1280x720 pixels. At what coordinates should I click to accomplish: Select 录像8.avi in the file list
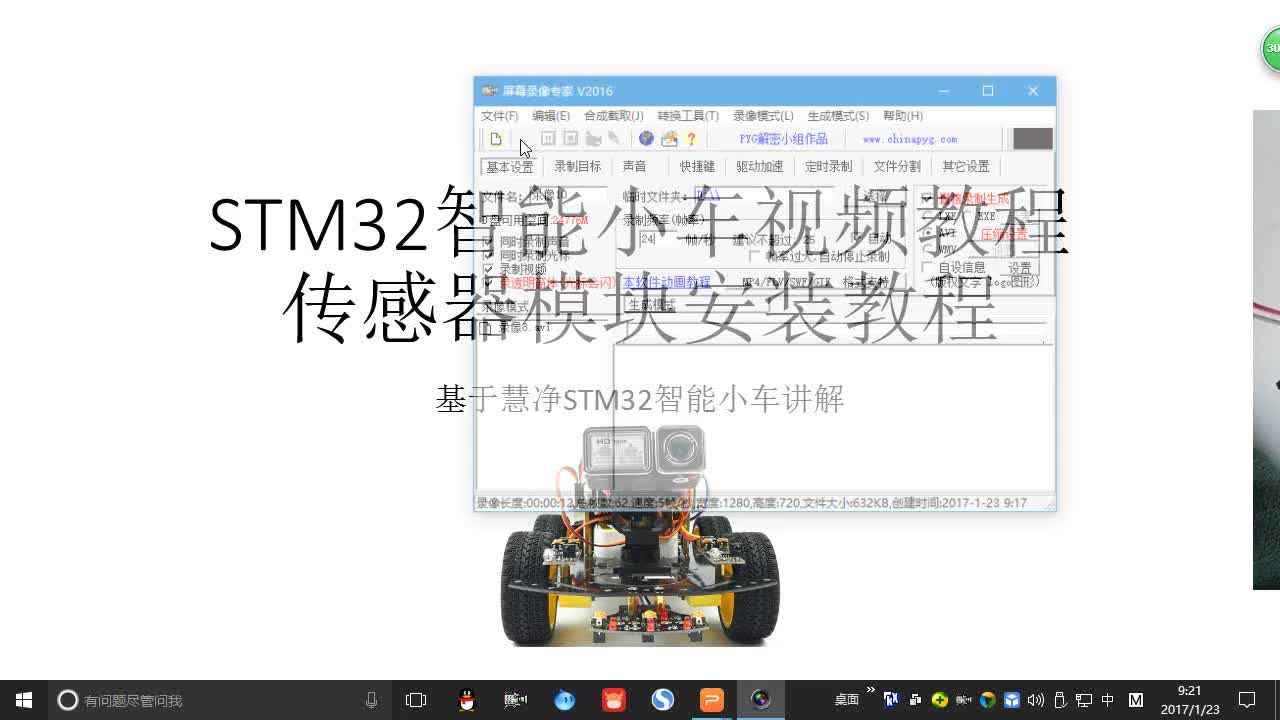(525, 327)
